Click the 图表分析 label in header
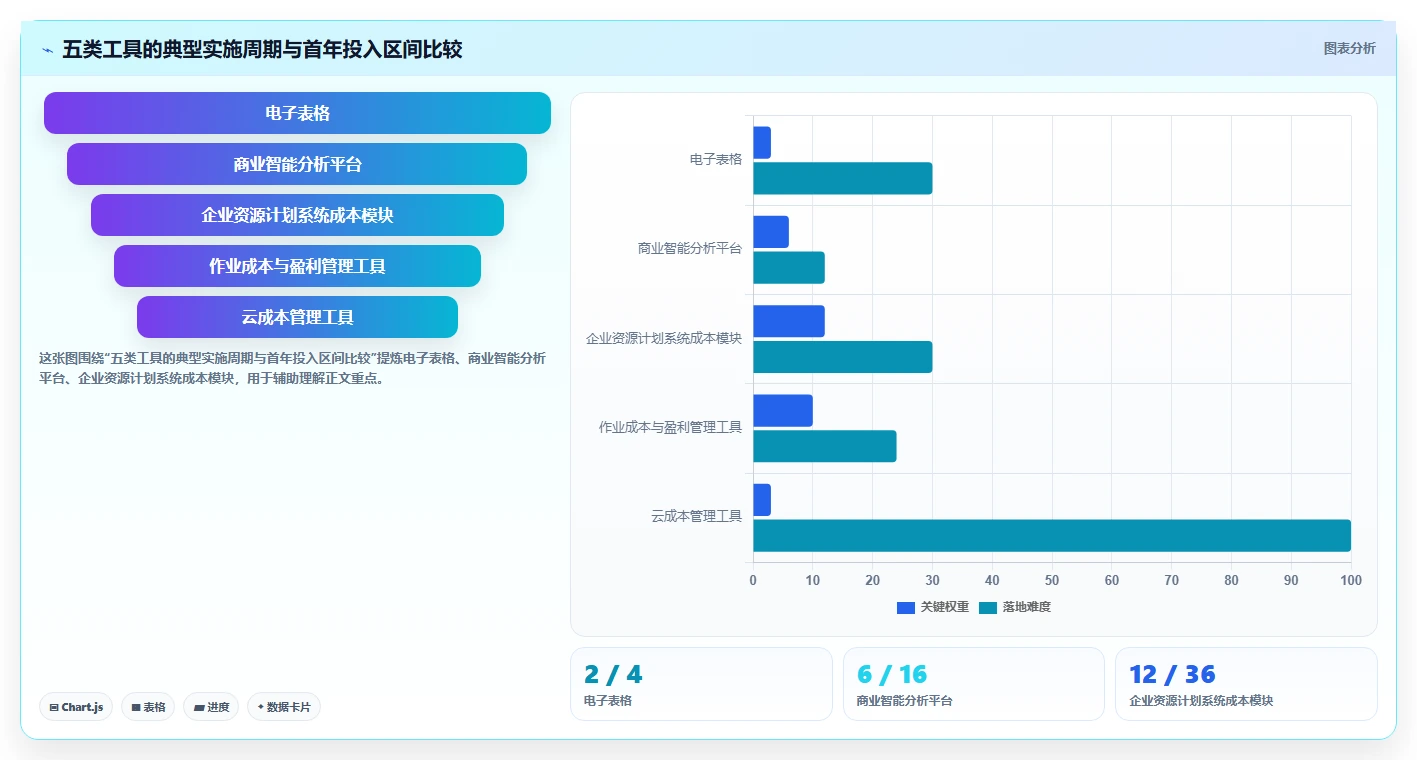This screenshot has height=760, width=1417. point(1349,48)
